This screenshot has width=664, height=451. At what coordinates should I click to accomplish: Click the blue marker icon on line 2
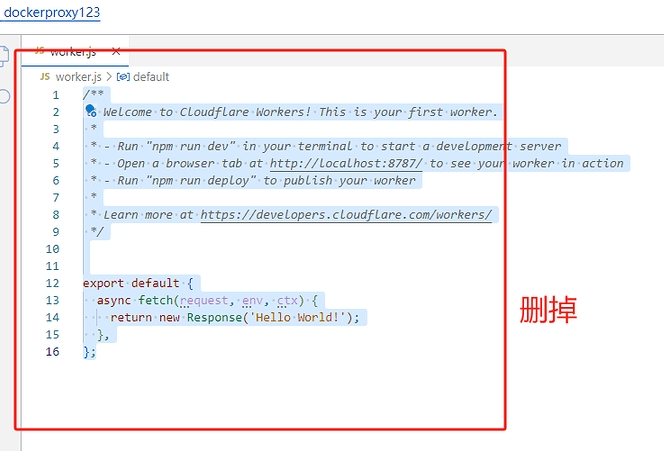91,112
